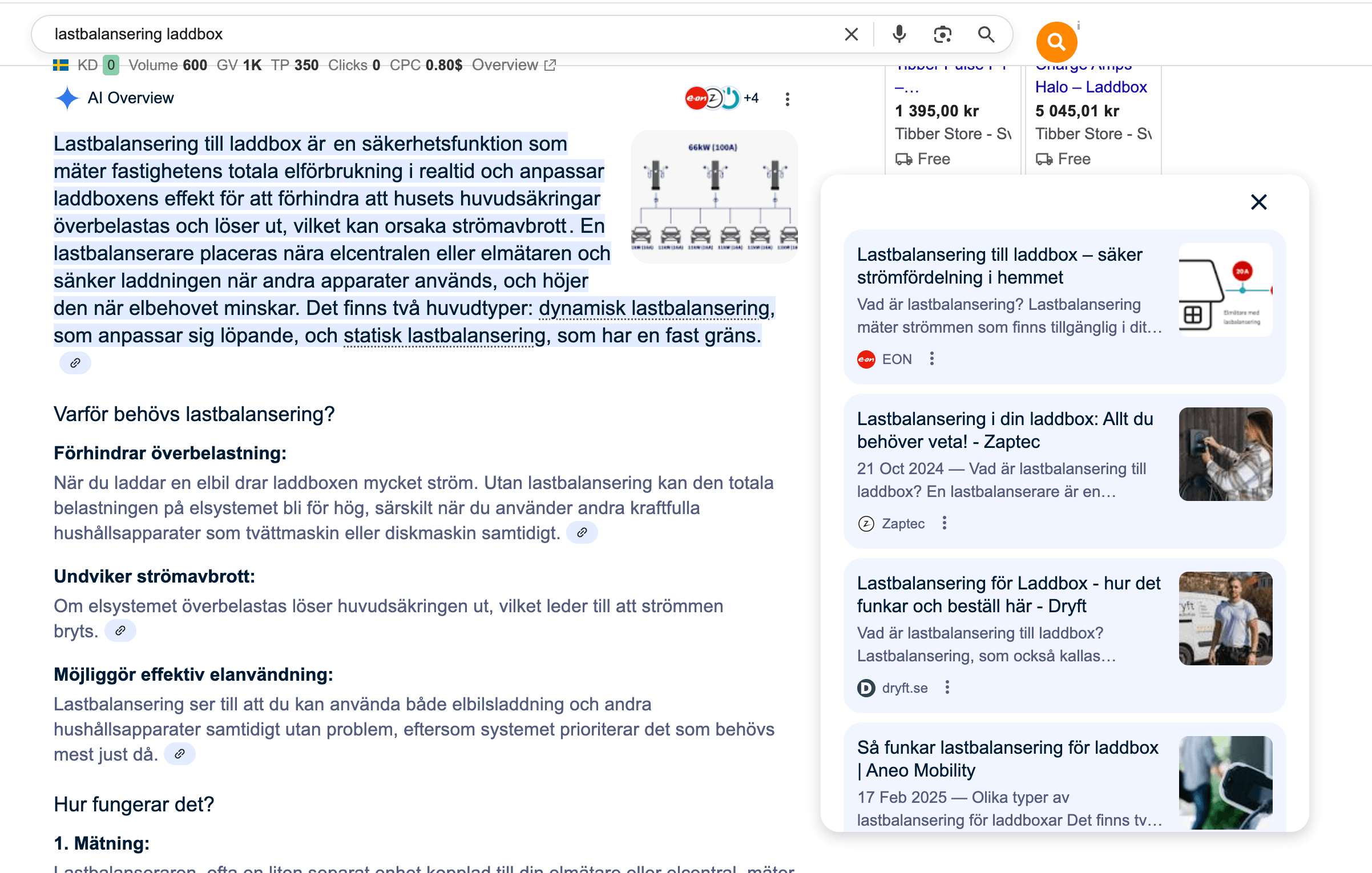Click the EON source name label
The width and height of the screenshot is (1372, 873).
coord(897,359)
